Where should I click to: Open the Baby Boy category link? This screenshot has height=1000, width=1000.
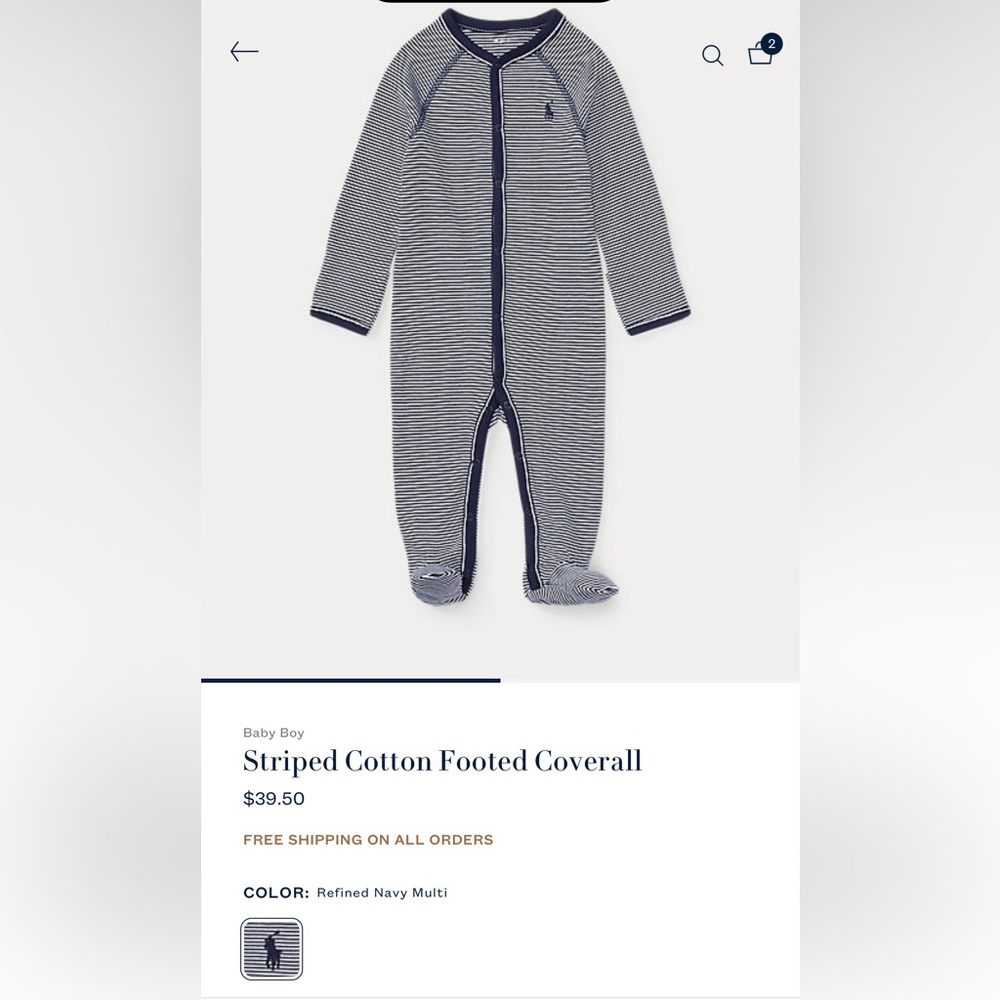(x=274, y=733)
